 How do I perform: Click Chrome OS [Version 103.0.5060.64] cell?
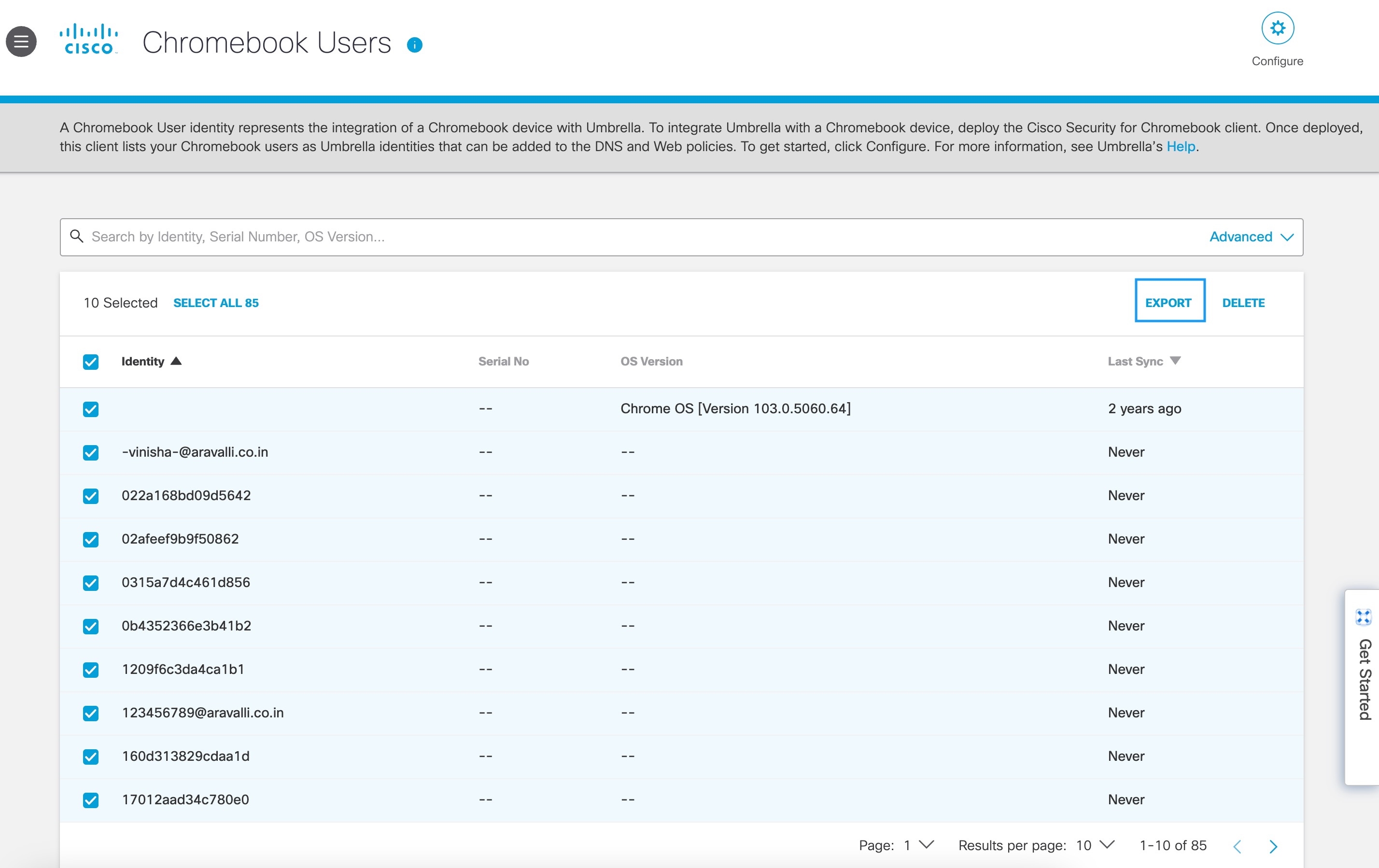point(735,408)
